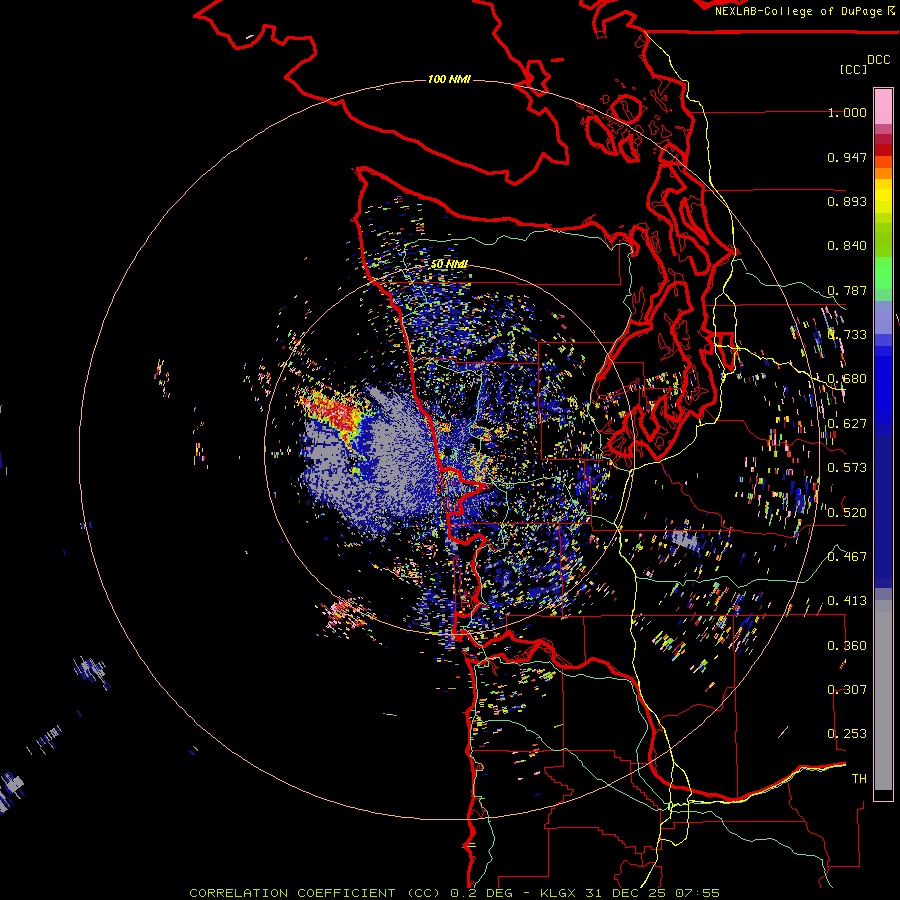
Task: Click the 0.680 scale label
Action: [847, 379]
